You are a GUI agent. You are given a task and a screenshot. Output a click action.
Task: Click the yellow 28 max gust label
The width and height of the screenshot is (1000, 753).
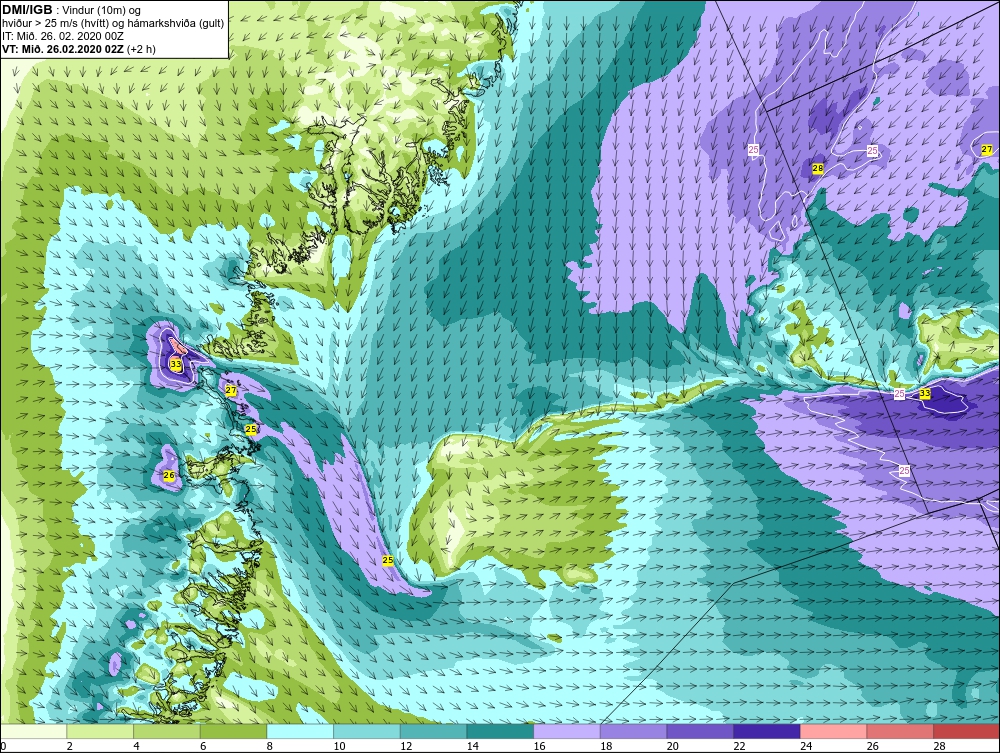coord(818,168)
